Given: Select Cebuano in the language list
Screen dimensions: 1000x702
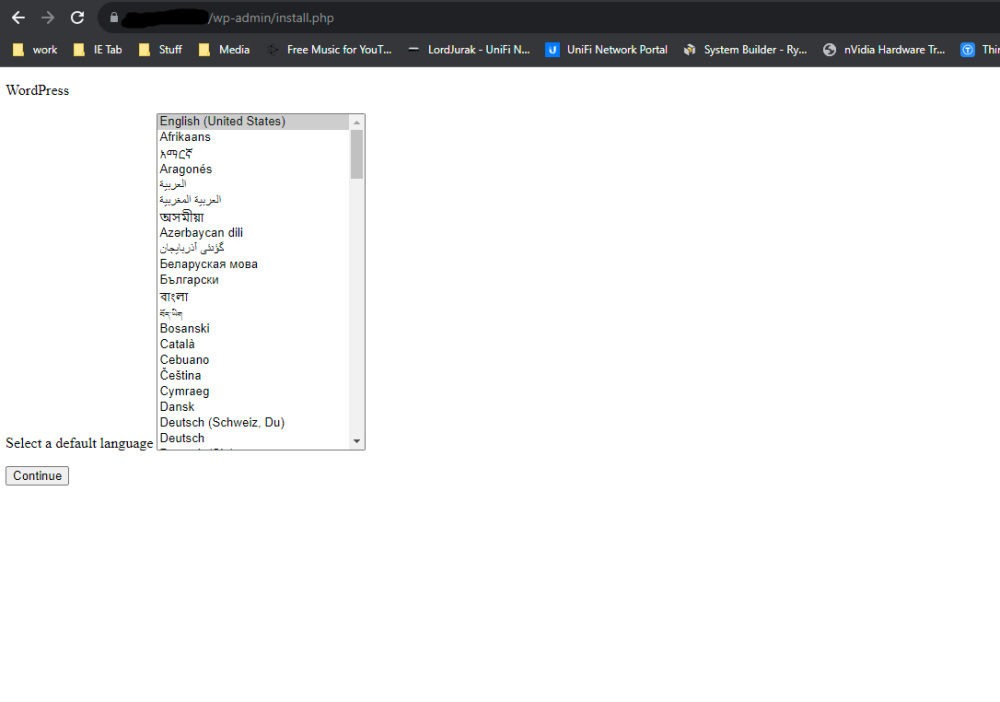Looking at the screenshot, I should click(253, 360).
